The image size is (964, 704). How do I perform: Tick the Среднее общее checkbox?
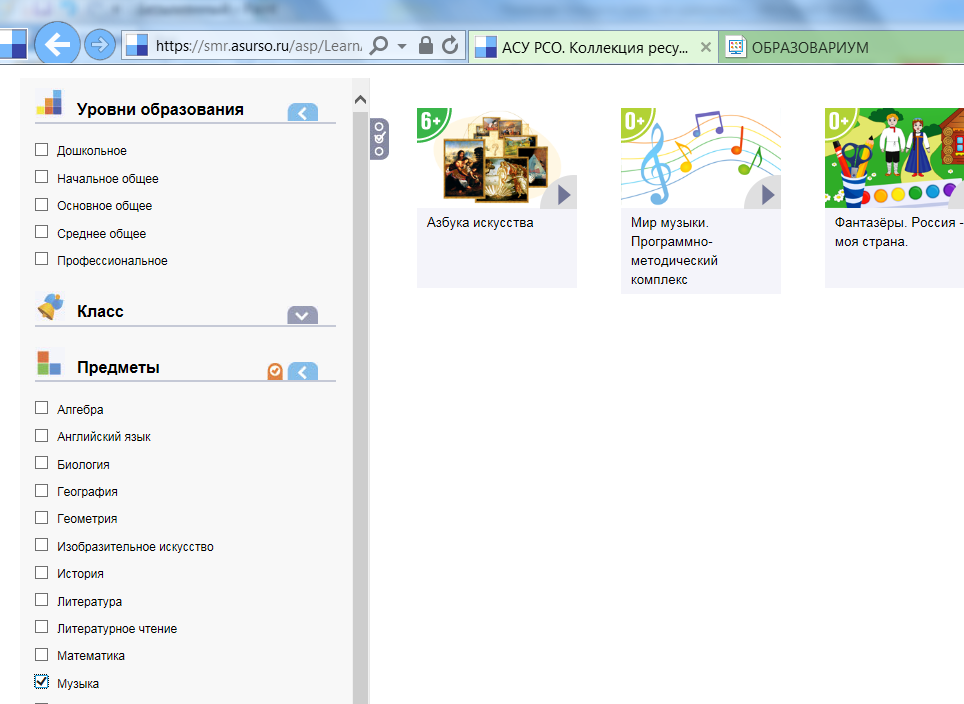click(x=41, y=232)
